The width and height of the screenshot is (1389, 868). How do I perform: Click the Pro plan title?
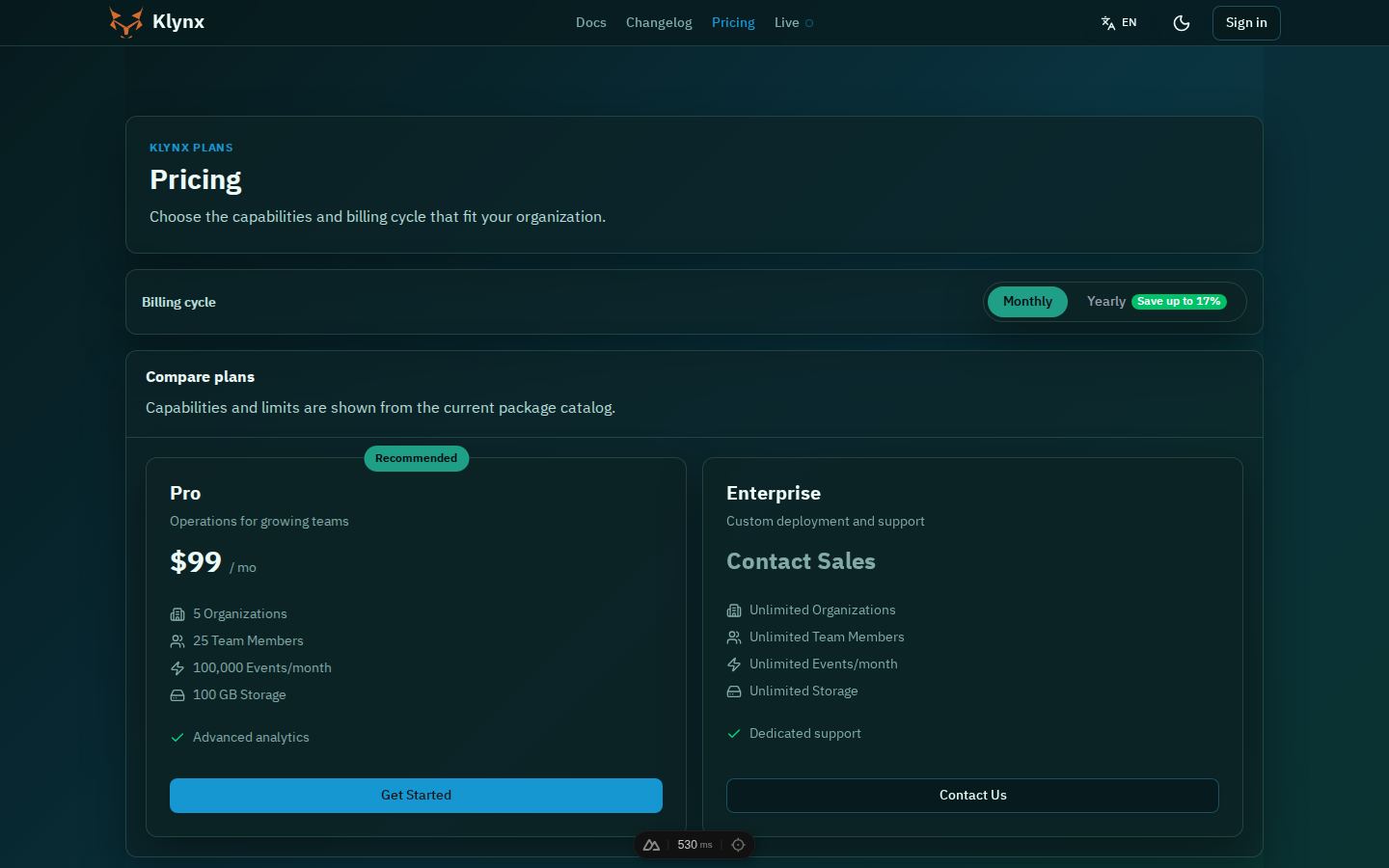point(185,493)
